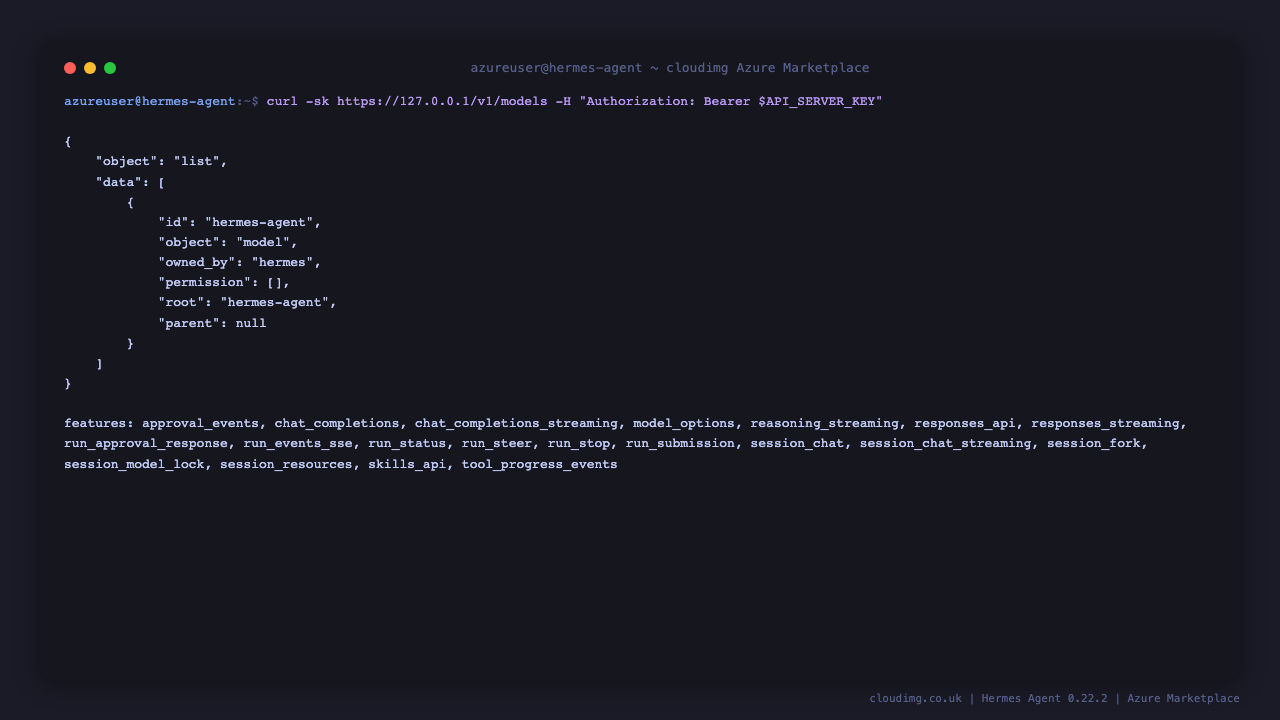Viewport: 1280px width, 720px height.
Task: Click the 'run_approval_response' feature
Action: coord(146,443)
